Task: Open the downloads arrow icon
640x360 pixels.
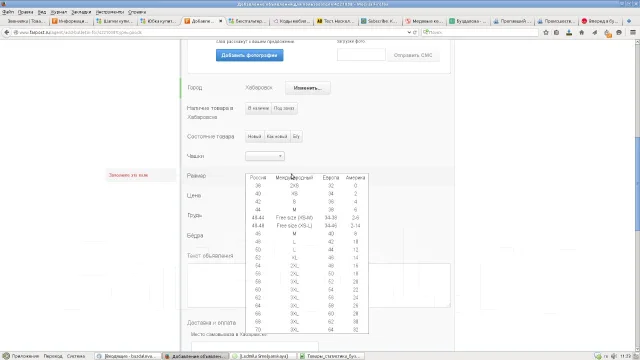Action: [x=569, y=32]
